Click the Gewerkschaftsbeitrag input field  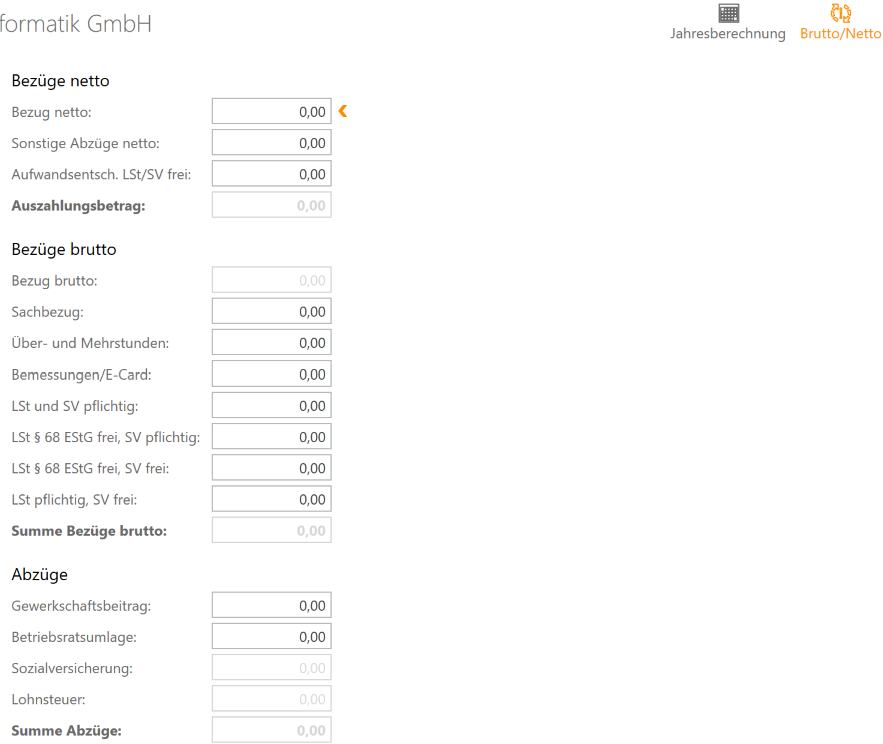271,605
